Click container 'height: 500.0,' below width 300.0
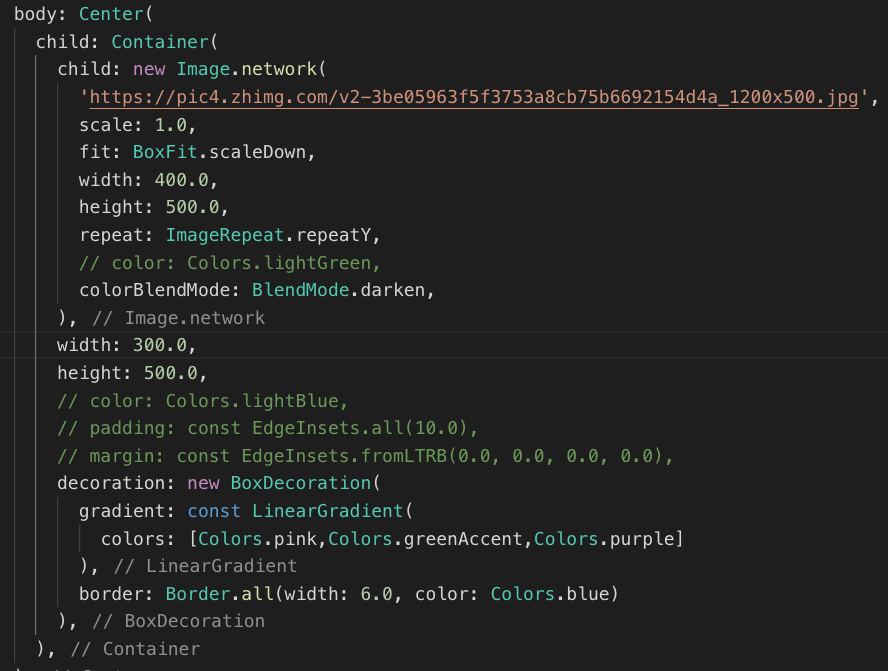The height and width of the screenshot is (671, 888). (132, 373)
